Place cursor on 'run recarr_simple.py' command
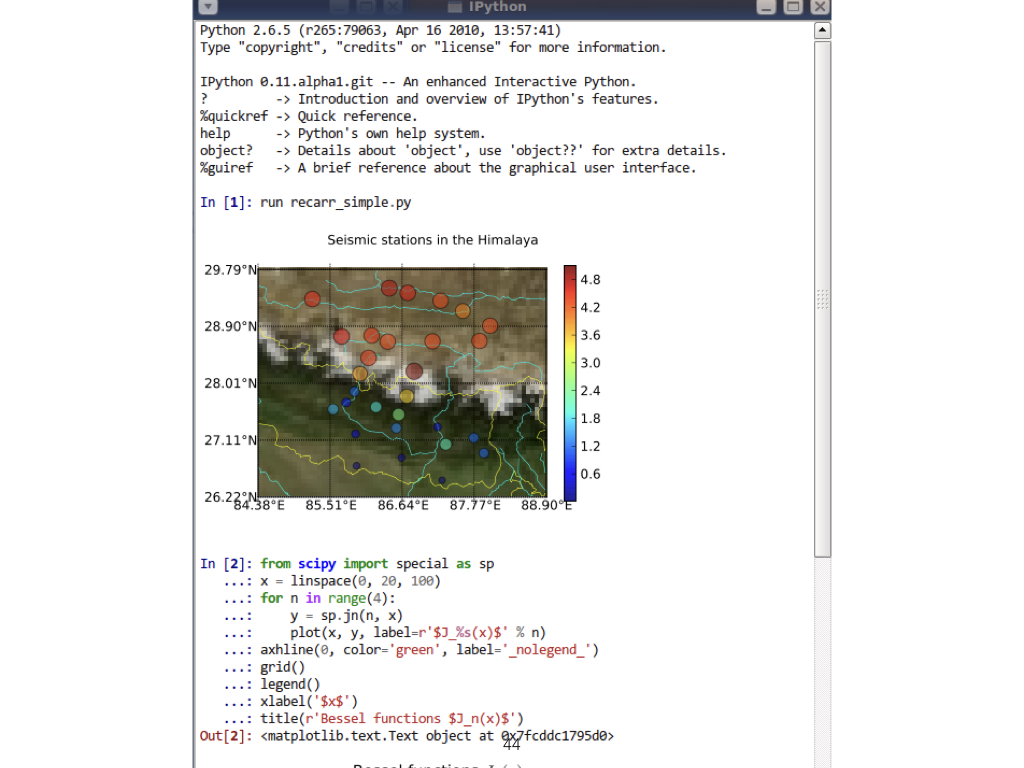This screenshot has width=1024, height=768. click(335, 202)
